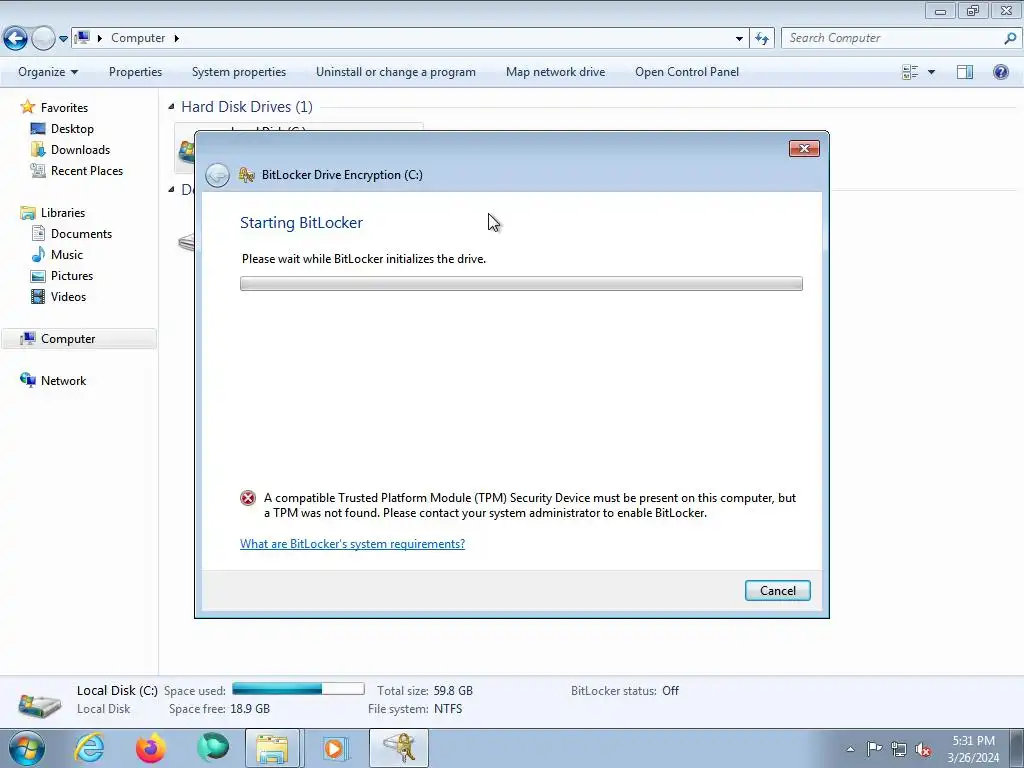The height and width of the screenshot is (768, 1024).
Task: Open BitLocker's system requirements link
Action: click(352, 544)
